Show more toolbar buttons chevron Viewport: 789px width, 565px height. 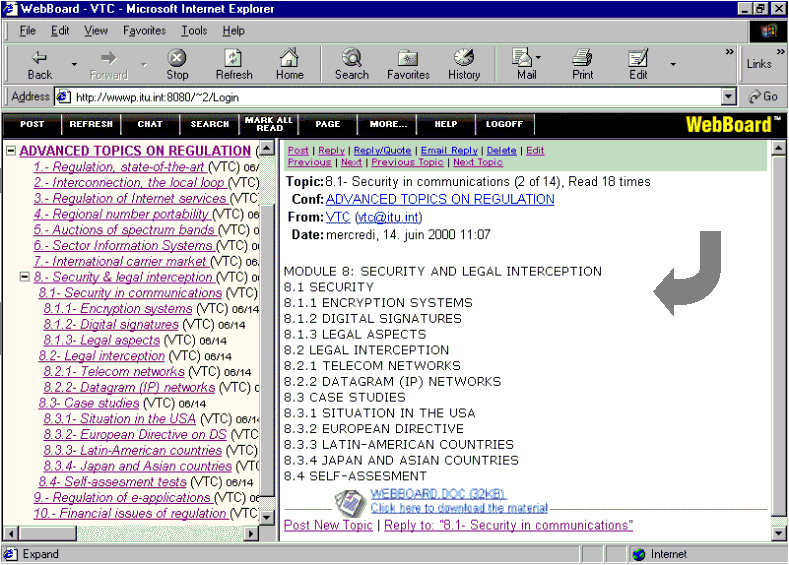point(729,52)
